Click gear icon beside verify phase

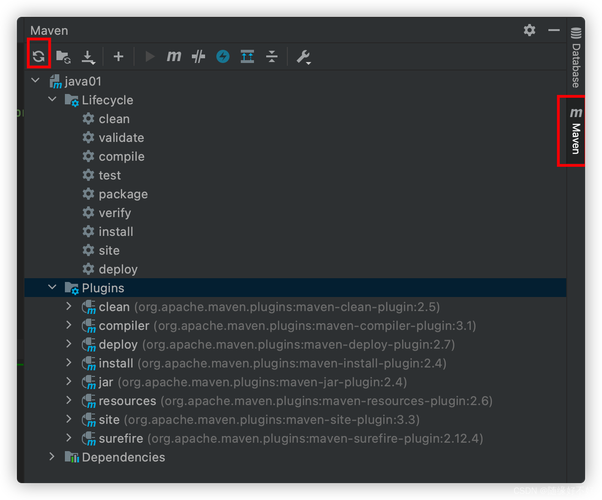[88, 213]
